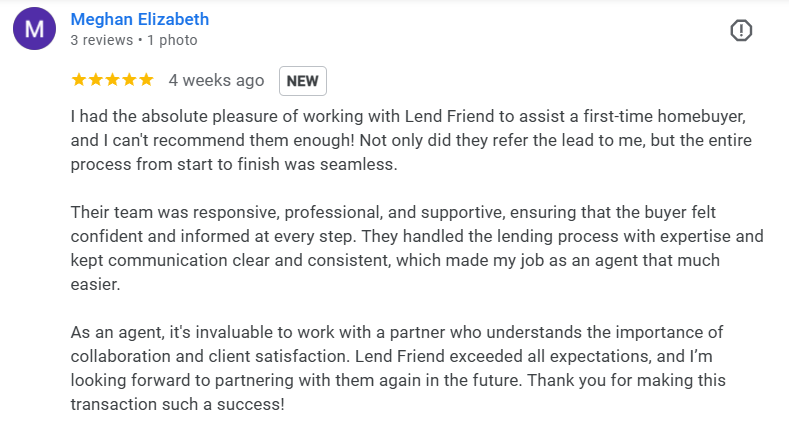The height and width of the screenshot is (426, 789).
Task: Click the paragraph starting 'Their team was responsive'
Action: tap(417, 248)
